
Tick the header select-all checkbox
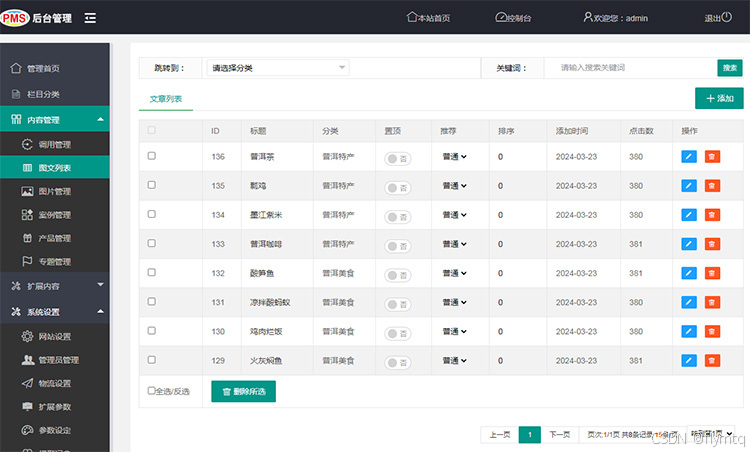(x=152, y=130)
